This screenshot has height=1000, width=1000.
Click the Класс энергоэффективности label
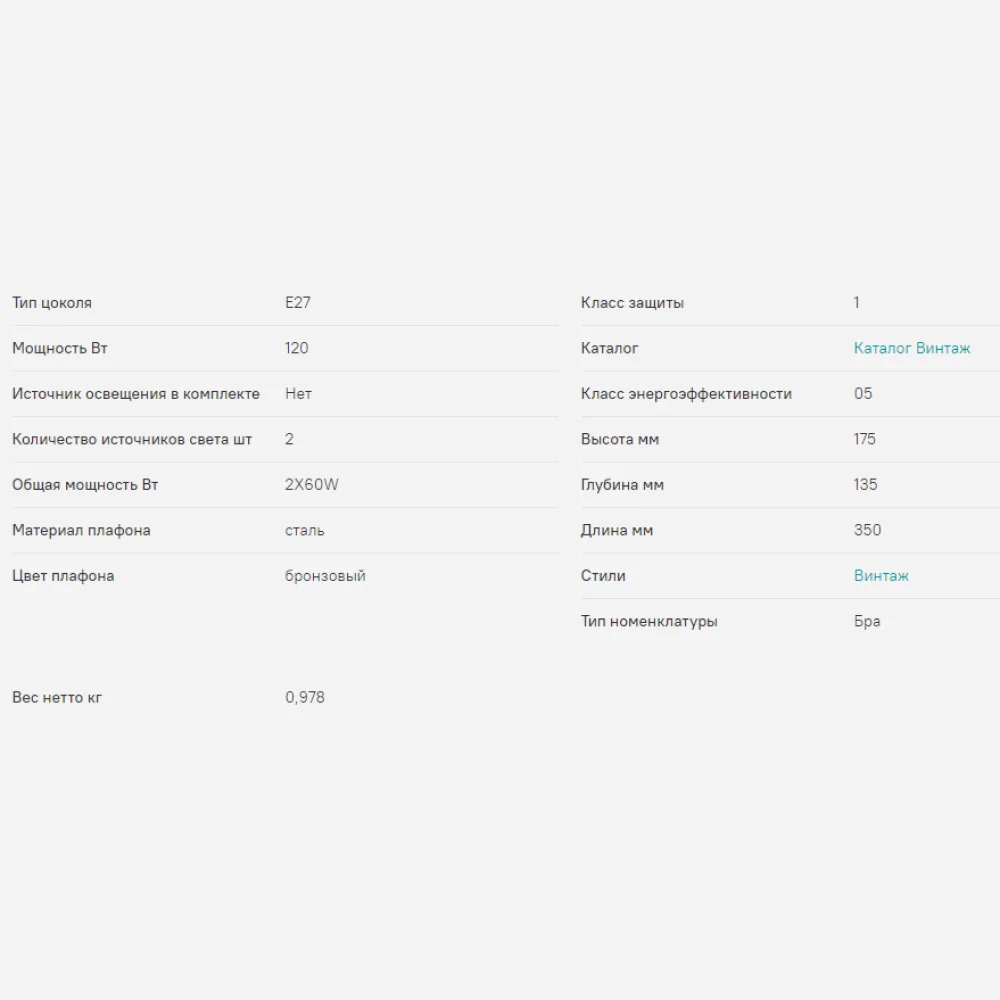point(686,394)
